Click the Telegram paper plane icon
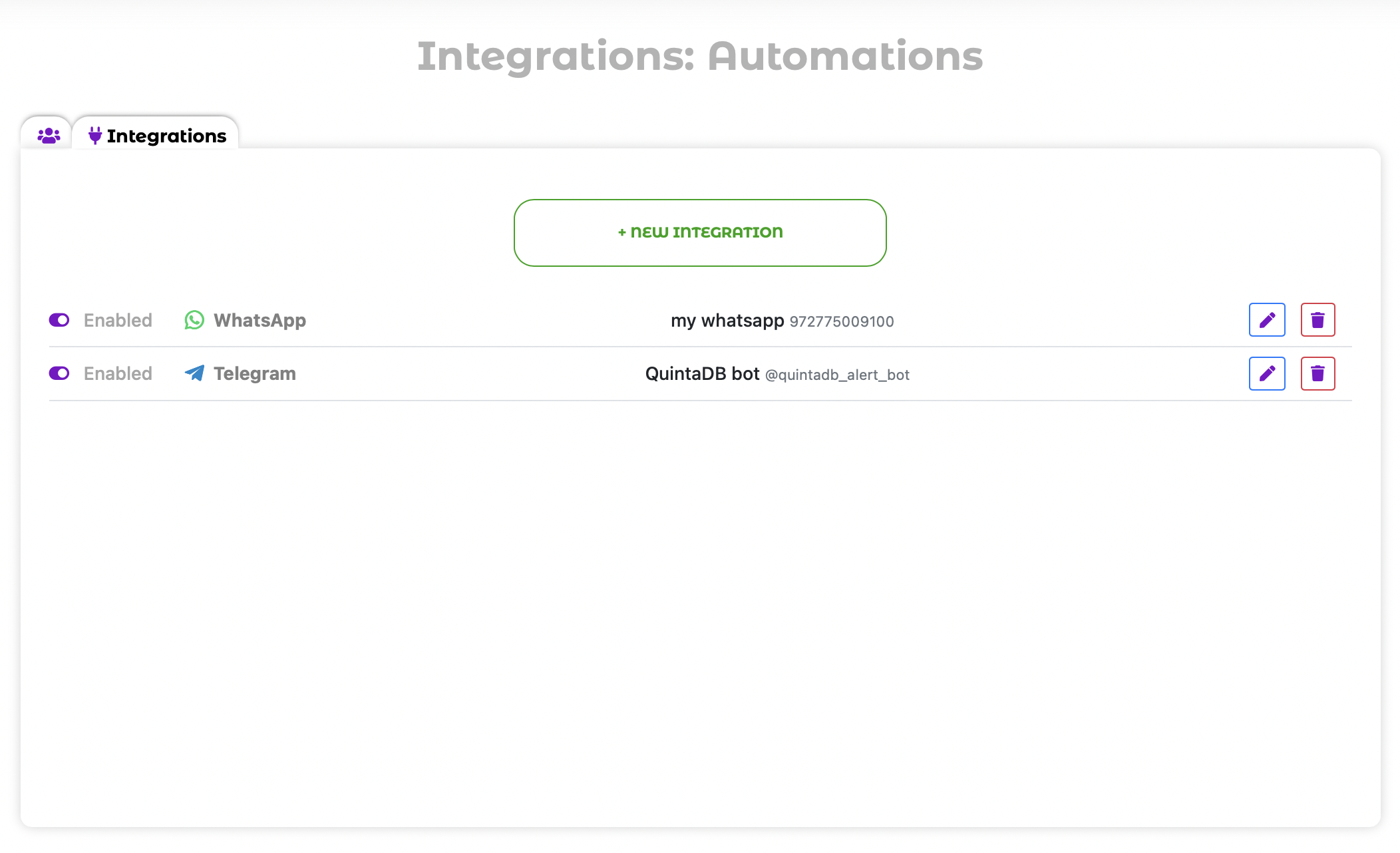Screen dimensions: 1400x853 click(194, 373)
